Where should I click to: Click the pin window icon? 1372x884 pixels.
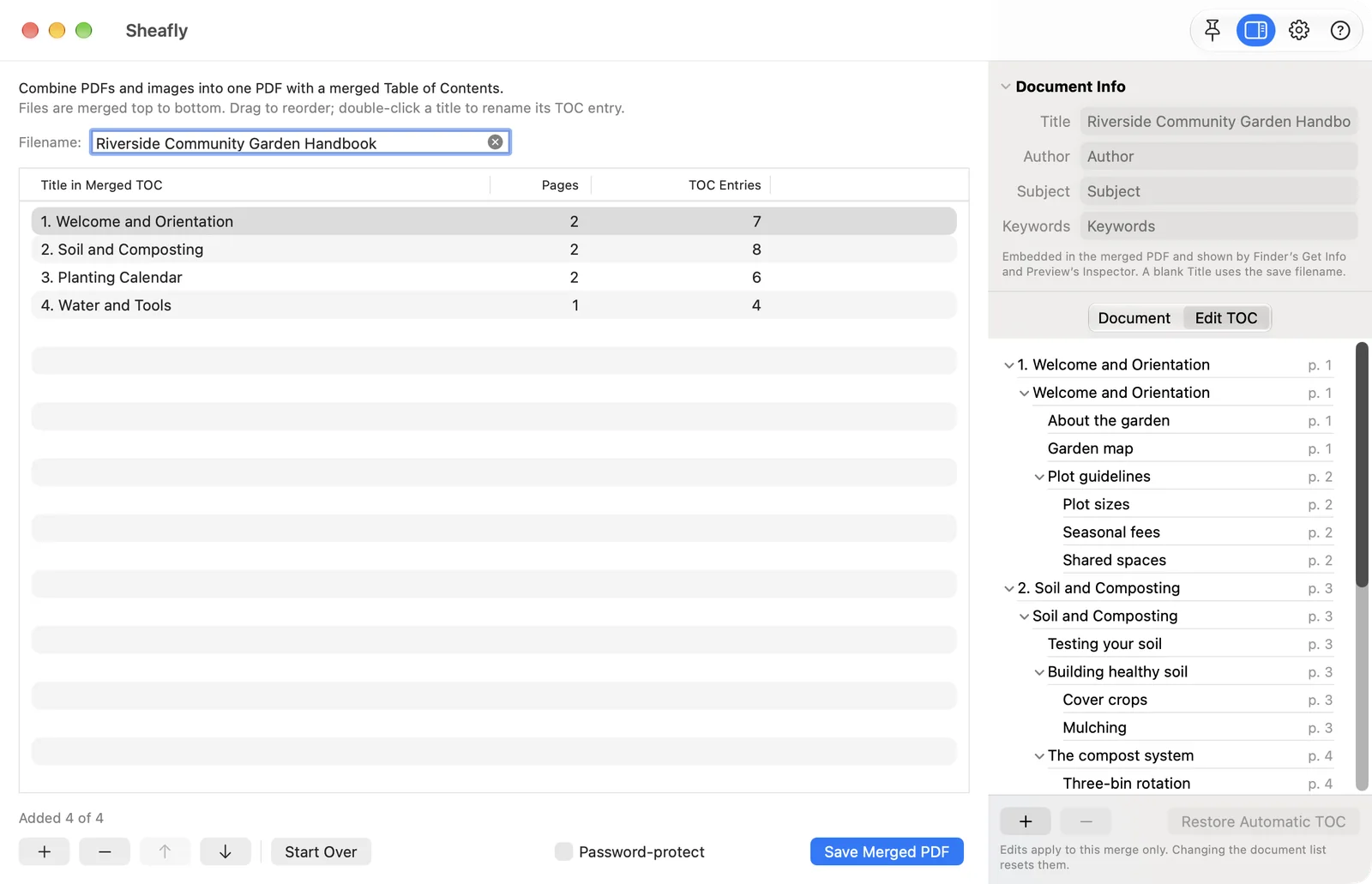point(1212,31)
